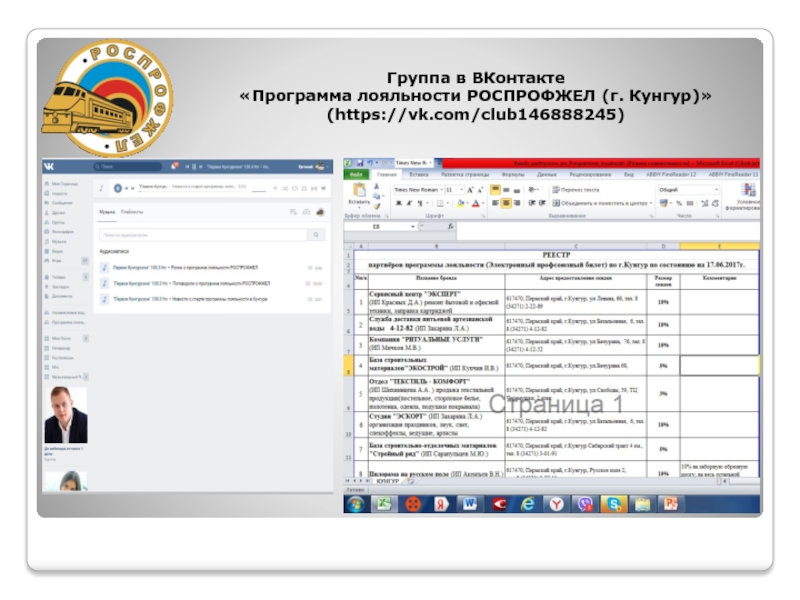Expand the fill color dropdown arrow
Screen dimensions: 800x600
[467, 204]
